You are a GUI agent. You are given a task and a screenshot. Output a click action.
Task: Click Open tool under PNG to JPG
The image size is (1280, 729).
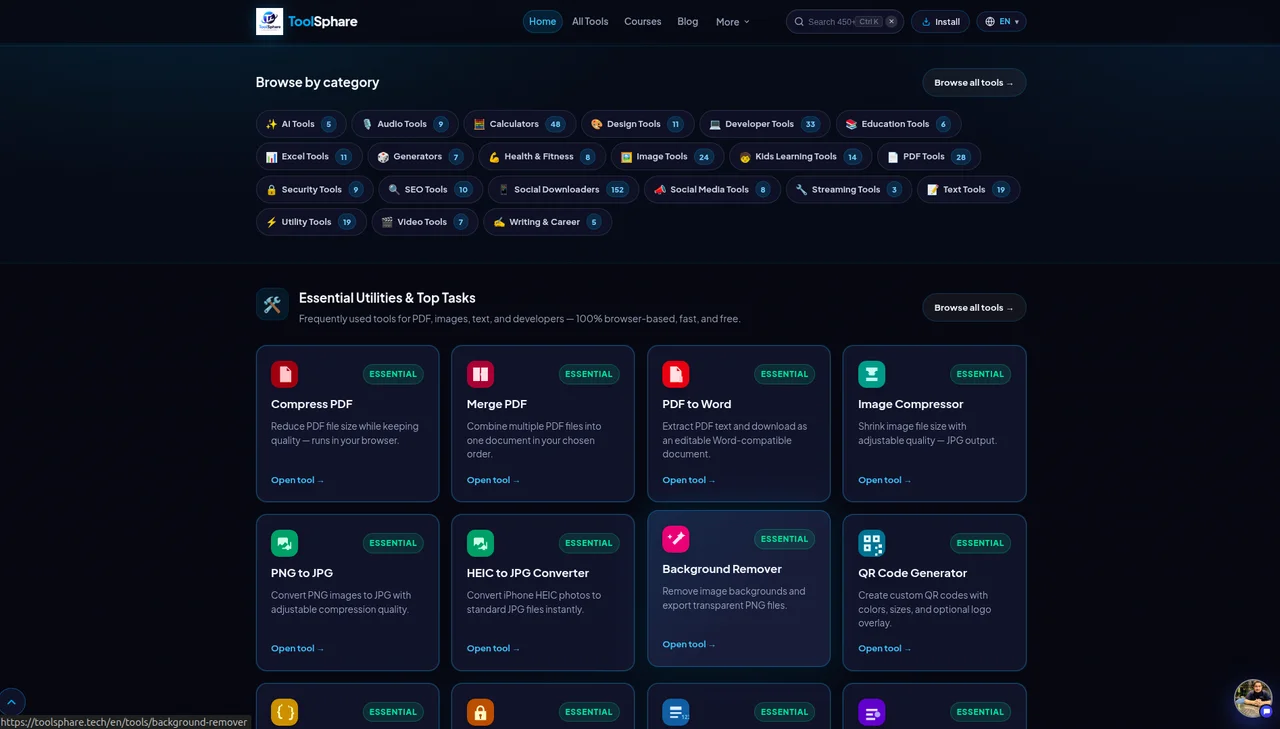tap(298, 648)
